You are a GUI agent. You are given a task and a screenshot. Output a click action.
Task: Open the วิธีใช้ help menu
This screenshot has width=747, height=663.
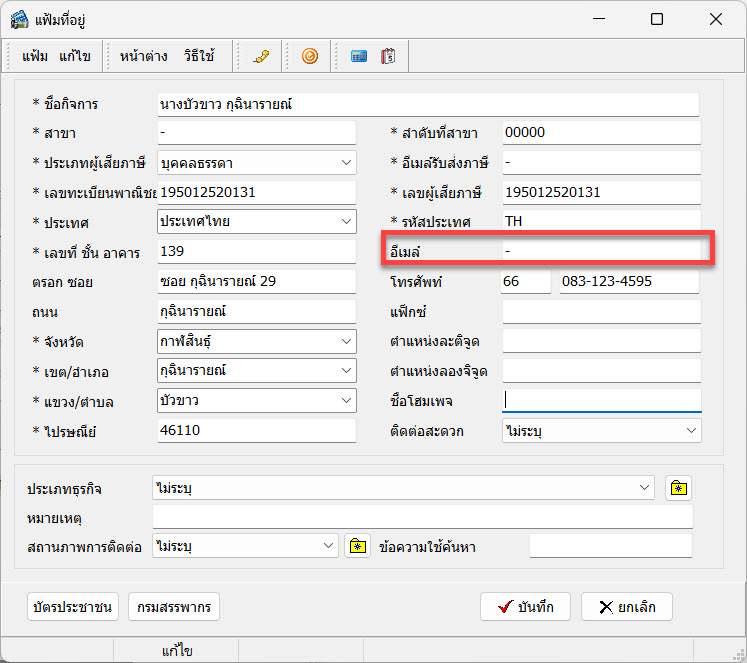[198, 56]
